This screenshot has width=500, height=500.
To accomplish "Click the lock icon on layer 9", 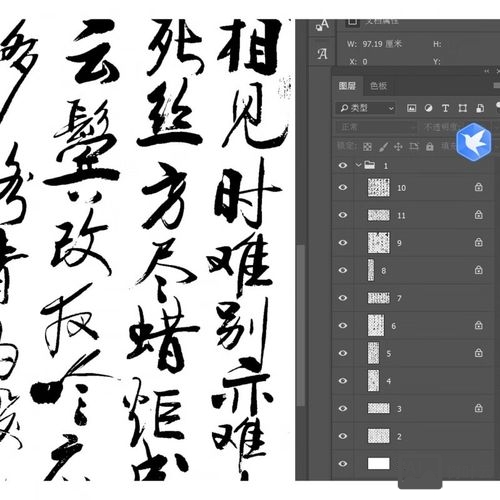I will (x=479, y=242).
